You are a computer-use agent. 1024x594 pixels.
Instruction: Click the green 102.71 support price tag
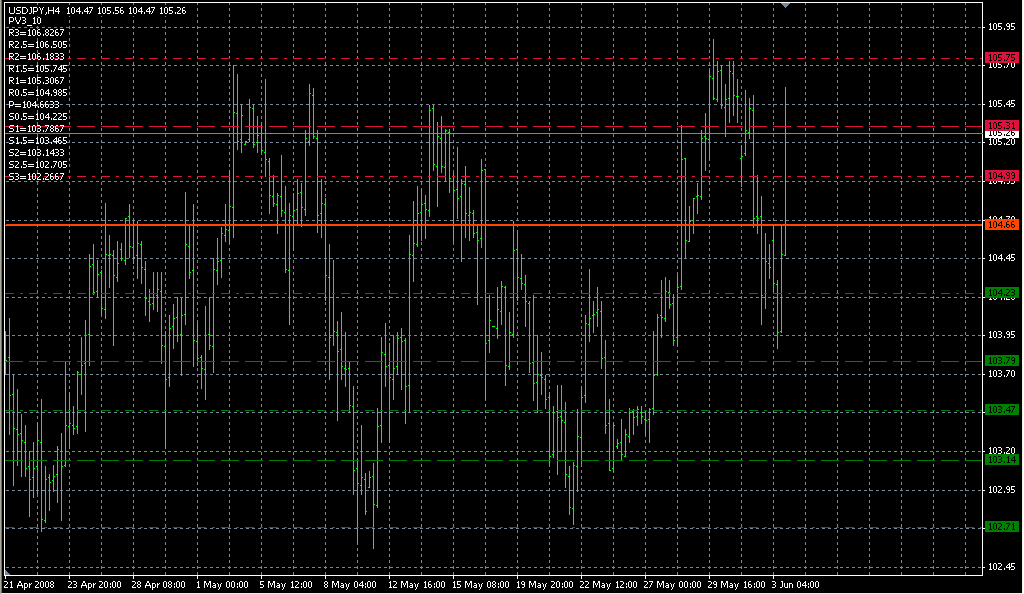click(x=1002, y=527)
